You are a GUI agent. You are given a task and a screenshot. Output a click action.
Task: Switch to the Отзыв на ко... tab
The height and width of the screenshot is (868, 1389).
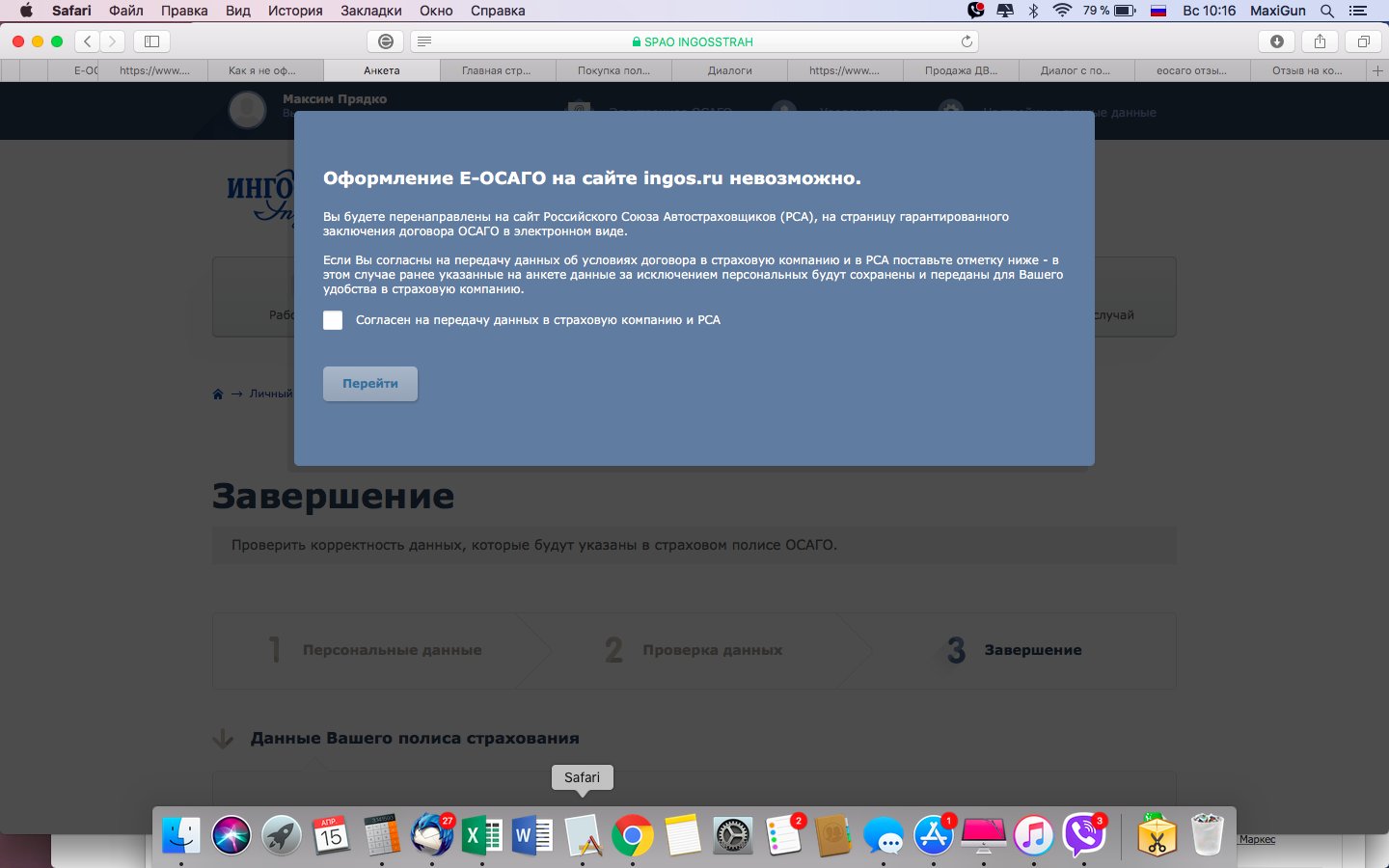coord(1308,70)
